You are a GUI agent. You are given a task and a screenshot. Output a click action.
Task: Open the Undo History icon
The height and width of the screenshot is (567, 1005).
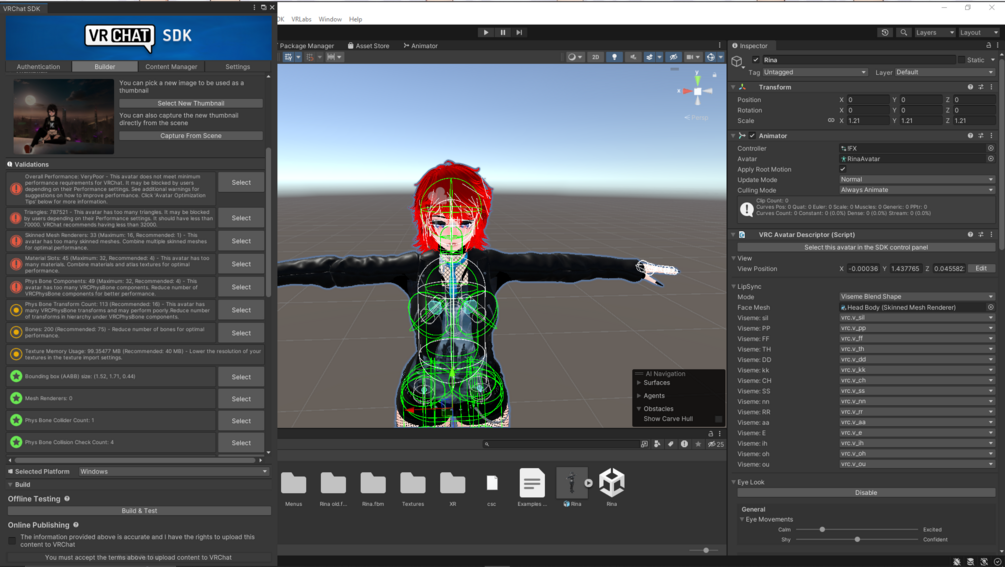click(x=885, y=32)
